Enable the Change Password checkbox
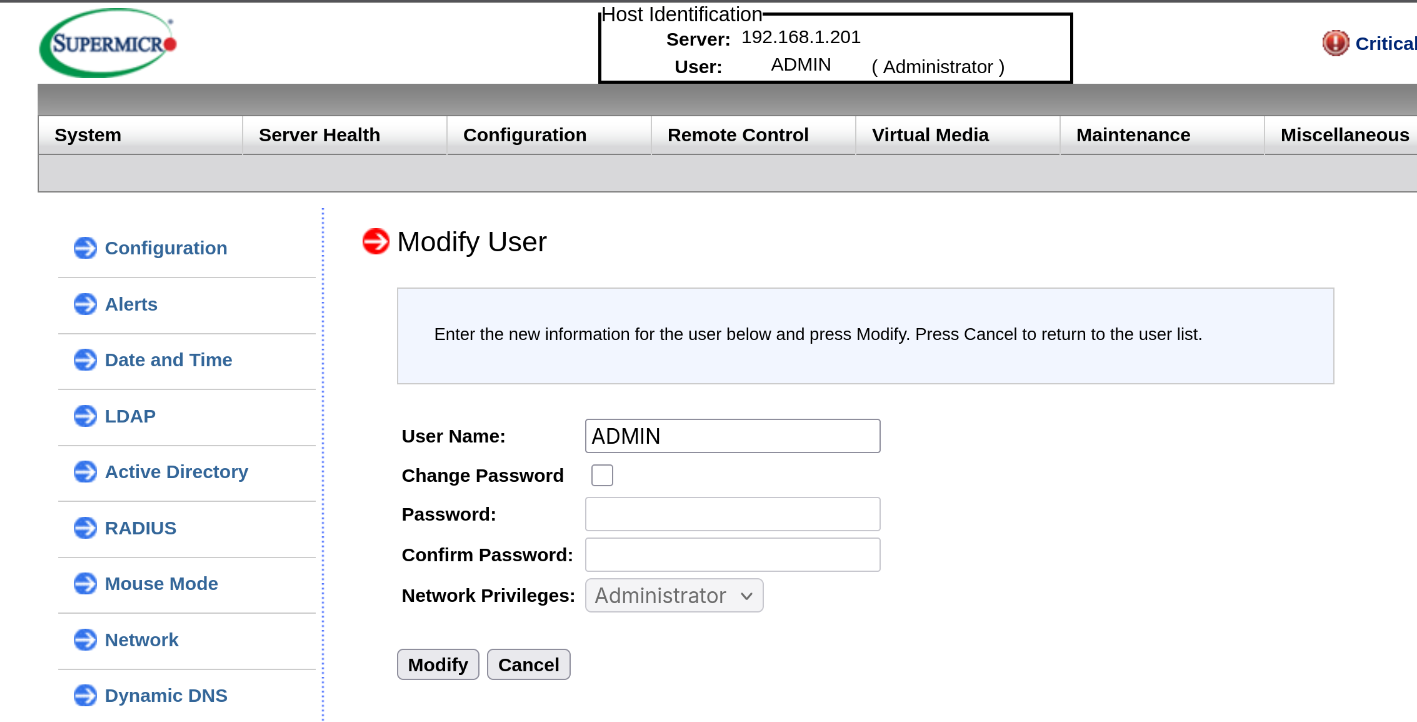1417x722 pixels. 602,476
